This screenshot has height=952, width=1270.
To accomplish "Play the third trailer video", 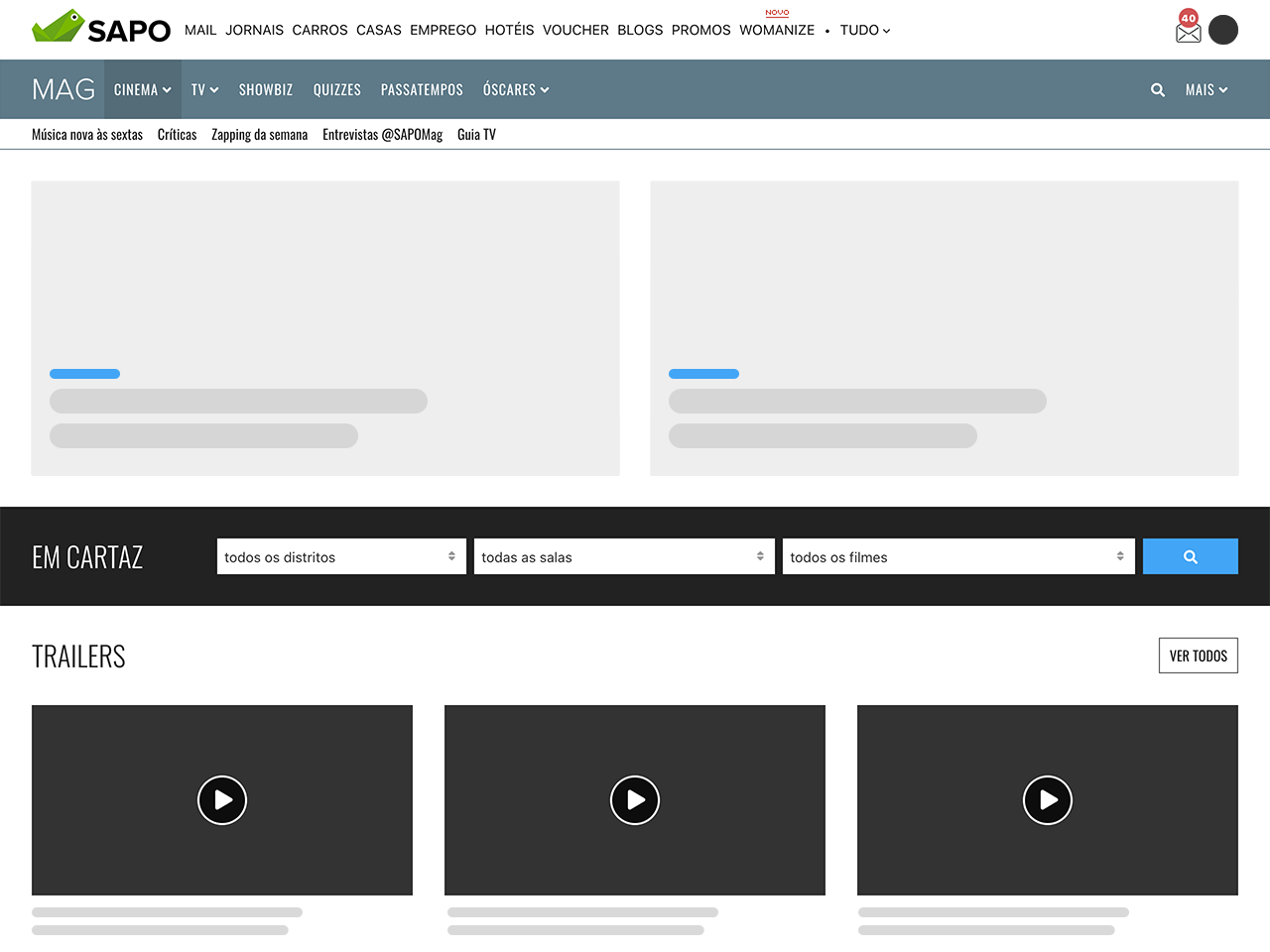I will coord(1048,800).
